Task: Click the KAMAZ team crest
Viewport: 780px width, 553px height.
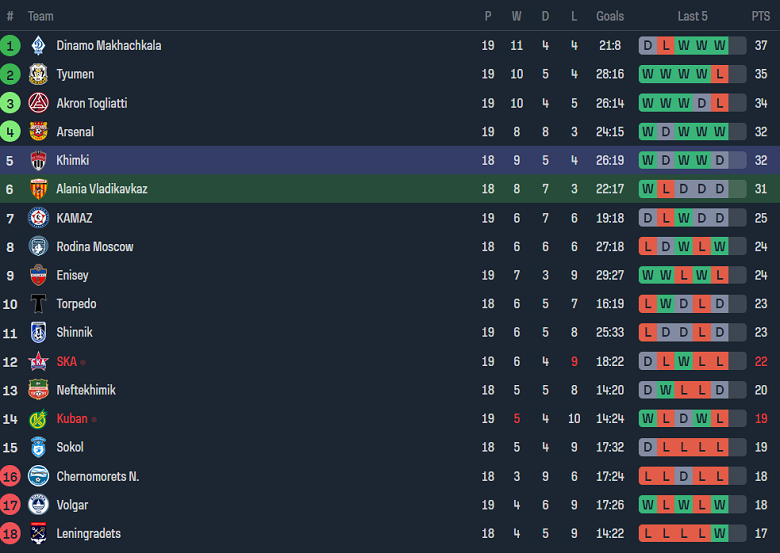Action: pos(38,218)
